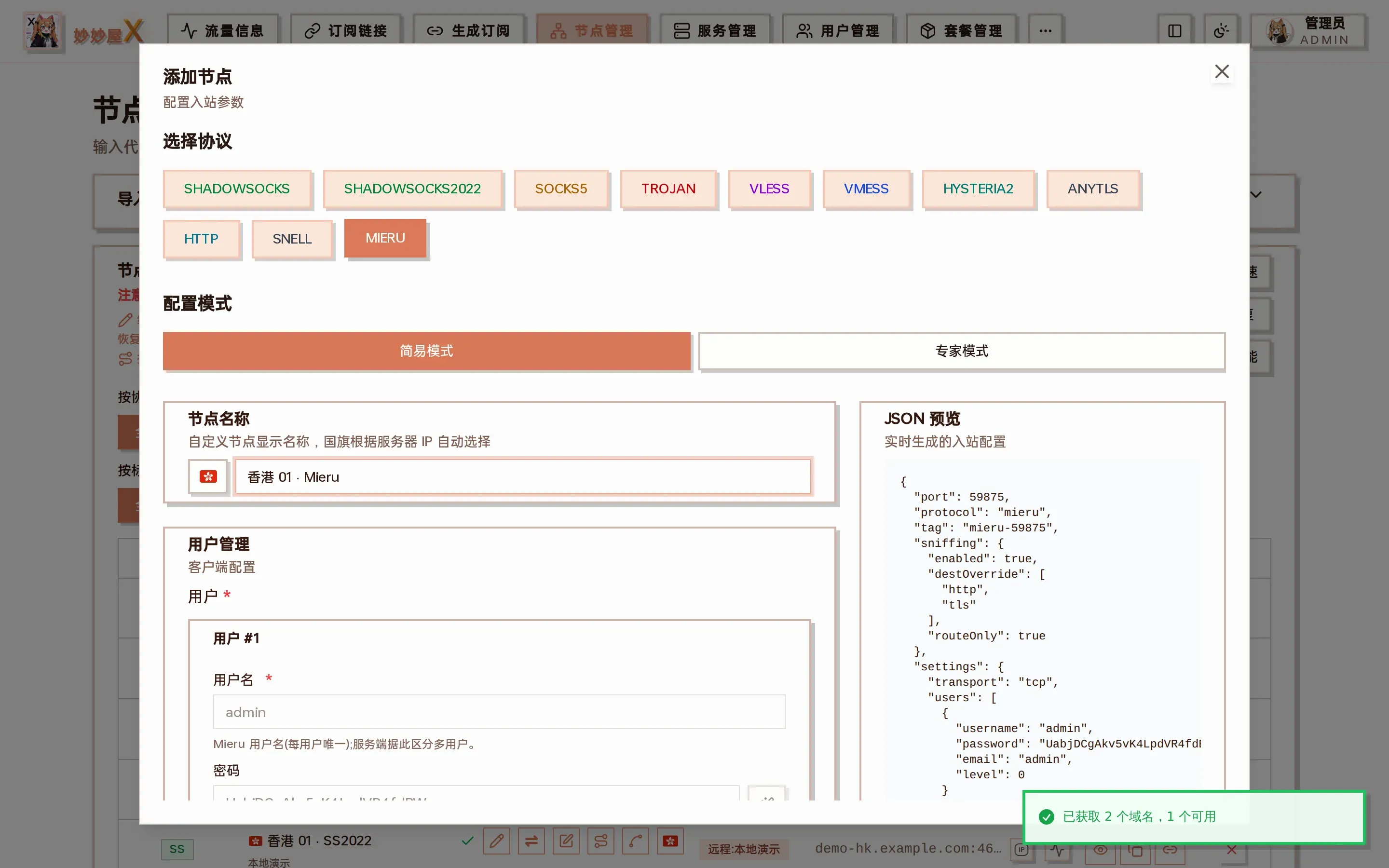Focus the 用户名 admin input field
This screenshot has height=868, width=1389.
(x=499, y=712)
